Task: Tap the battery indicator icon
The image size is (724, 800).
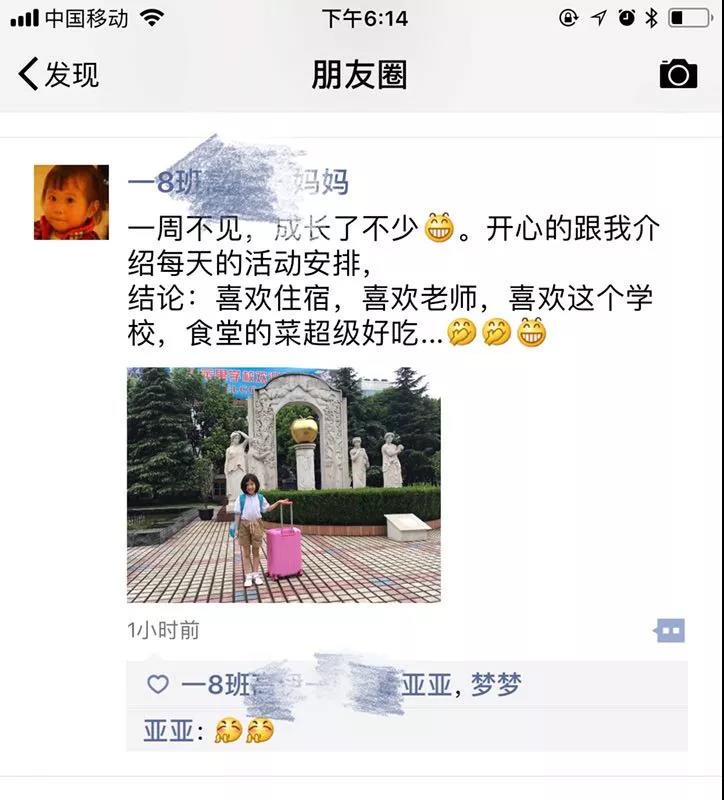Action: click(x=690, y=18)
